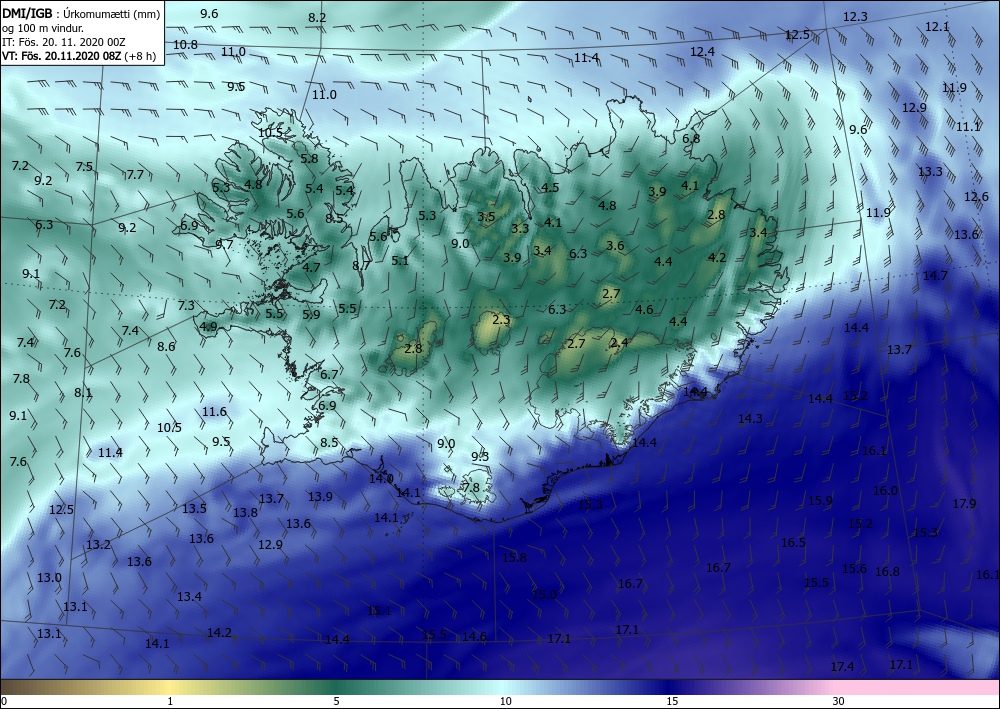Click the 13.9 value label
Image resolution: width=1000 pixels, height=709 pixels.
(x=320, y=497)
